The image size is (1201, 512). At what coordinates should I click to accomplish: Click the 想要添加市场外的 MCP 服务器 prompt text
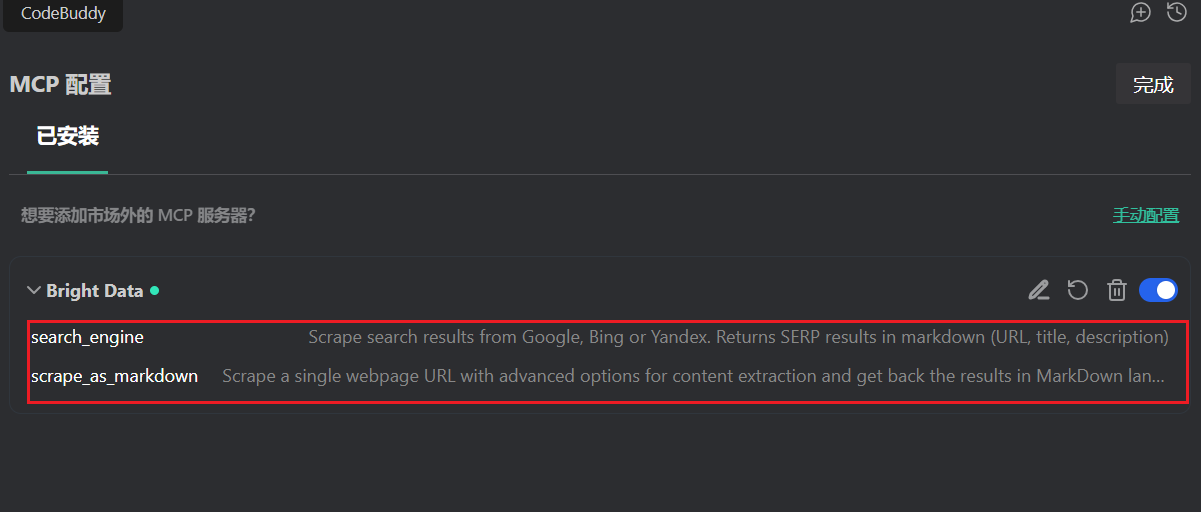tap(138, 215)
